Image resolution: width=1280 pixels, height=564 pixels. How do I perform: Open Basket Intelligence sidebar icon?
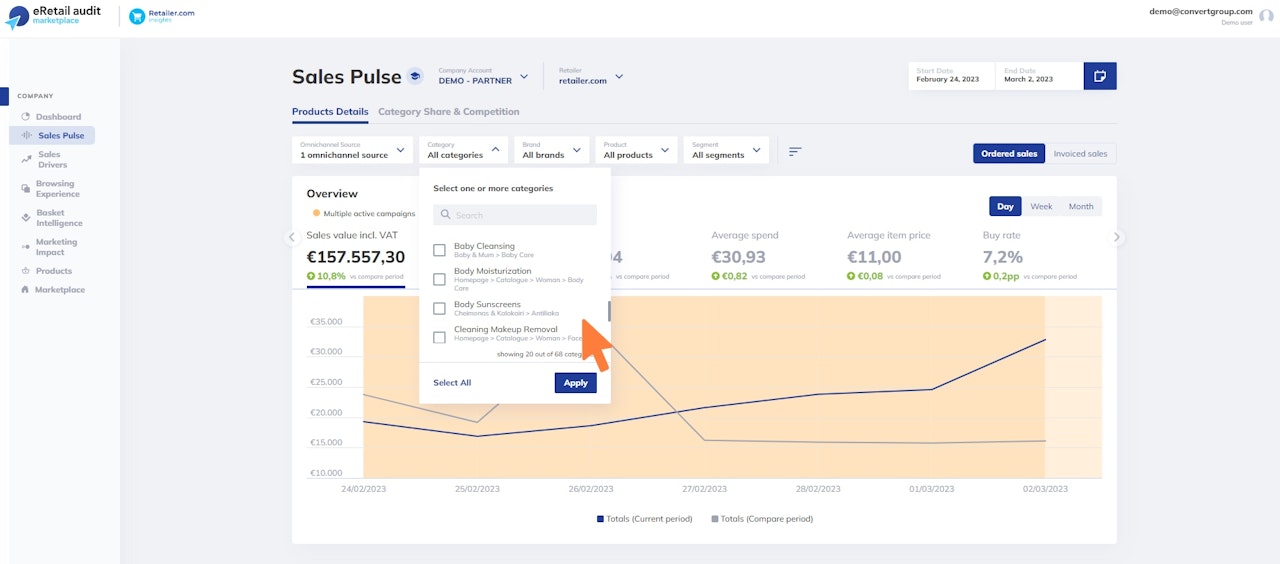[26, 217]
